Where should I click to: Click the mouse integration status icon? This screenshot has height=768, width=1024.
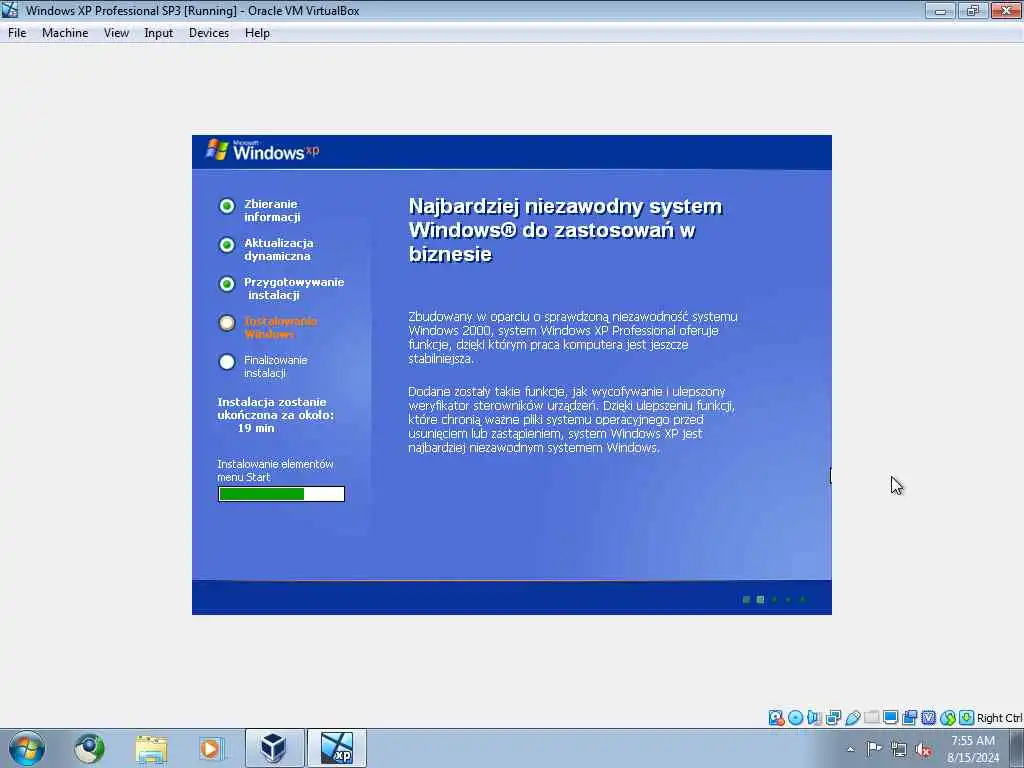click(948, 718)
